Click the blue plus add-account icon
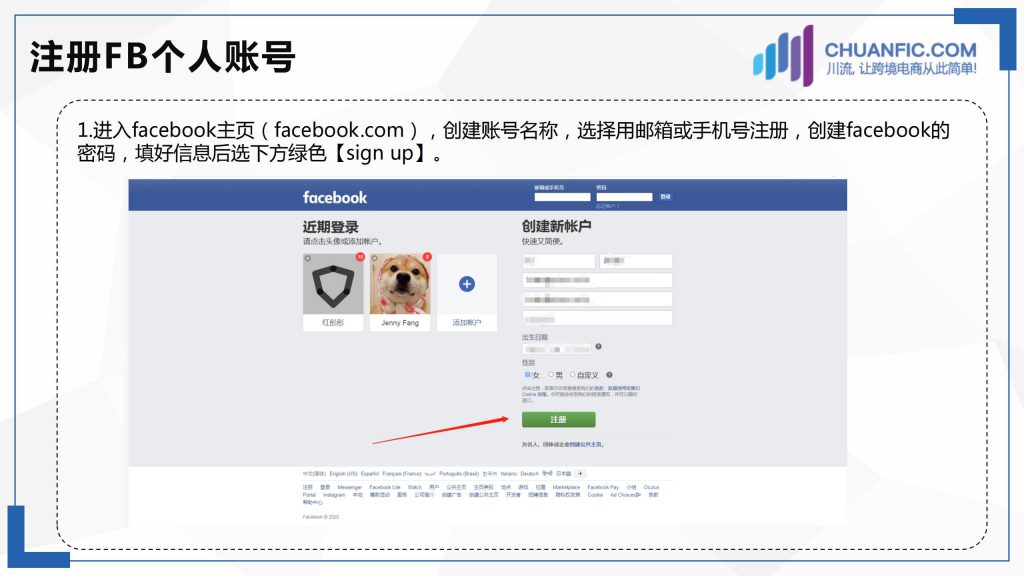This screenshot has height=576, width=1024. click(x=466, y=284)
